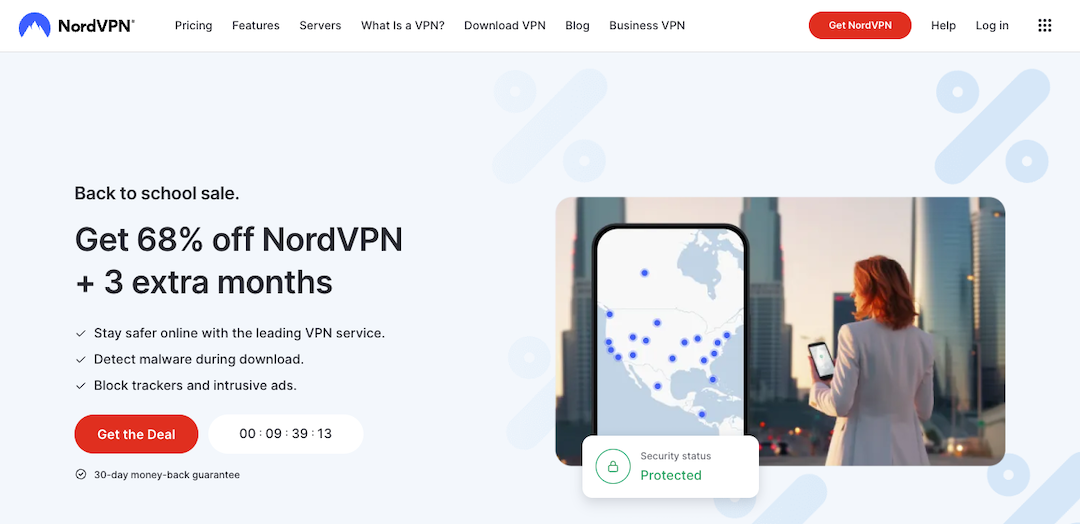Click the phone map mockup image
The height and width of the screenshot is (524, 1080).
pyautogui.click(x=670, y=331)
